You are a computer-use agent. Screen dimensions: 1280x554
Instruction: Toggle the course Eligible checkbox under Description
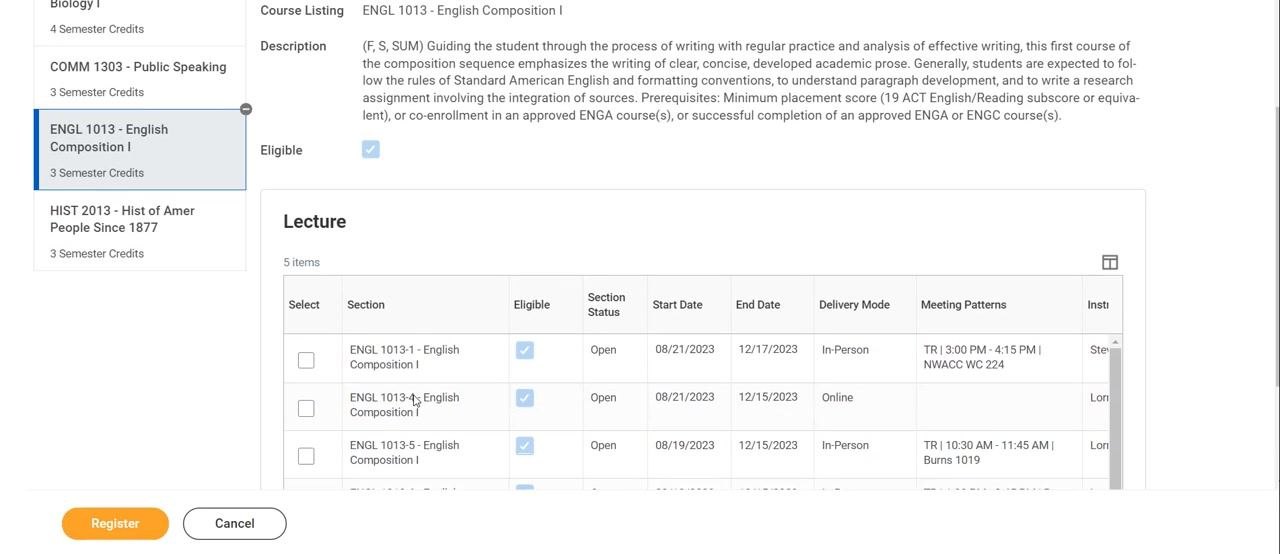coord(371,149)
